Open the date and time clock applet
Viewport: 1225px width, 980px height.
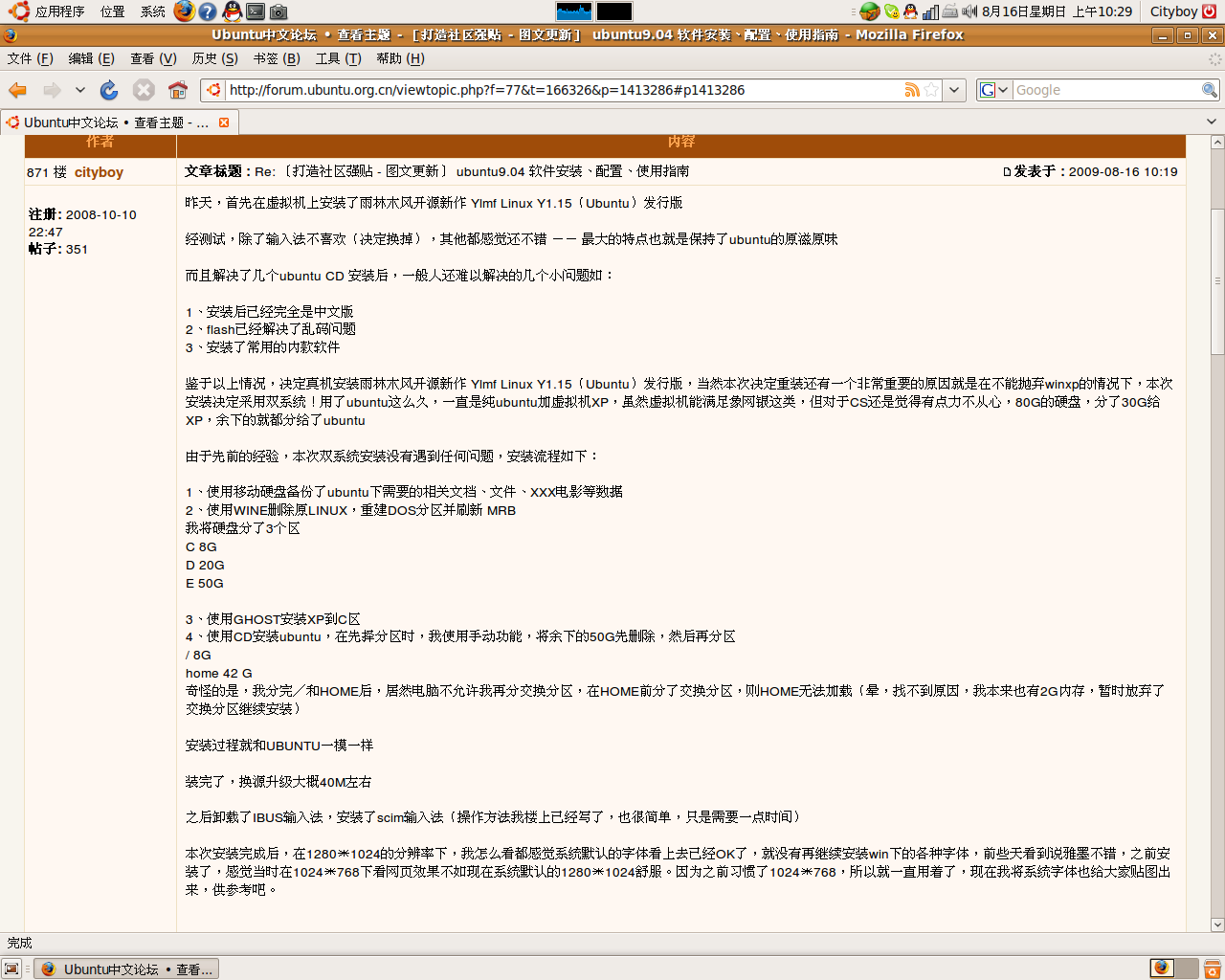tap(1058, 11)
